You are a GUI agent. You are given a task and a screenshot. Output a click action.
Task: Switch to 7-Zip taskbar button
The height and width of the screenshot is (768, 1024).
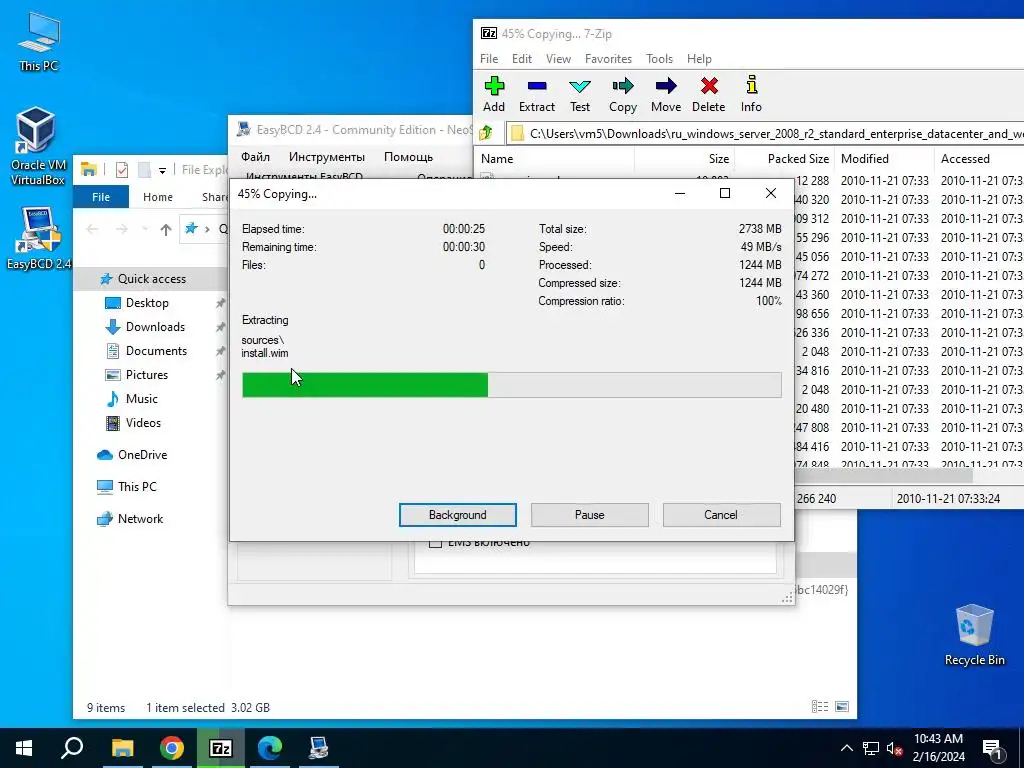(x=221, y=748)
